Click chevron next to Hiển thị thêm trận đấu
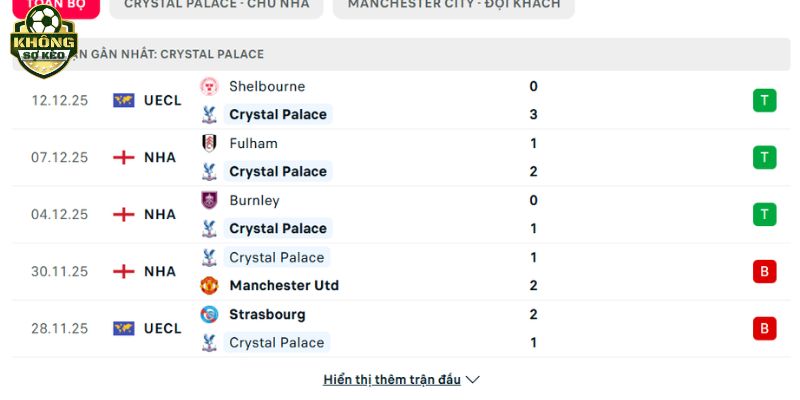Viewport: 800px width, 400px height. tap(473, 380)
